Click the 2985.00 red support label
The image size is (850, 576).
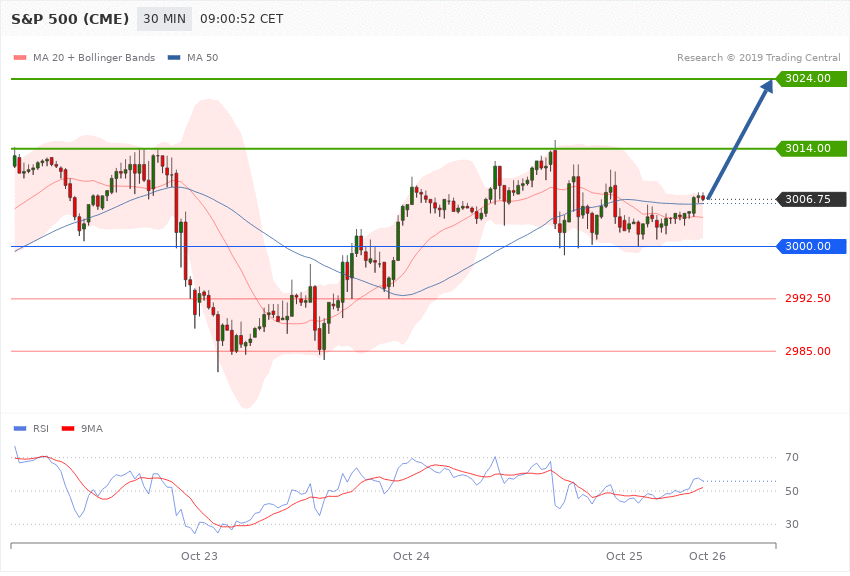tap(808, 351)
